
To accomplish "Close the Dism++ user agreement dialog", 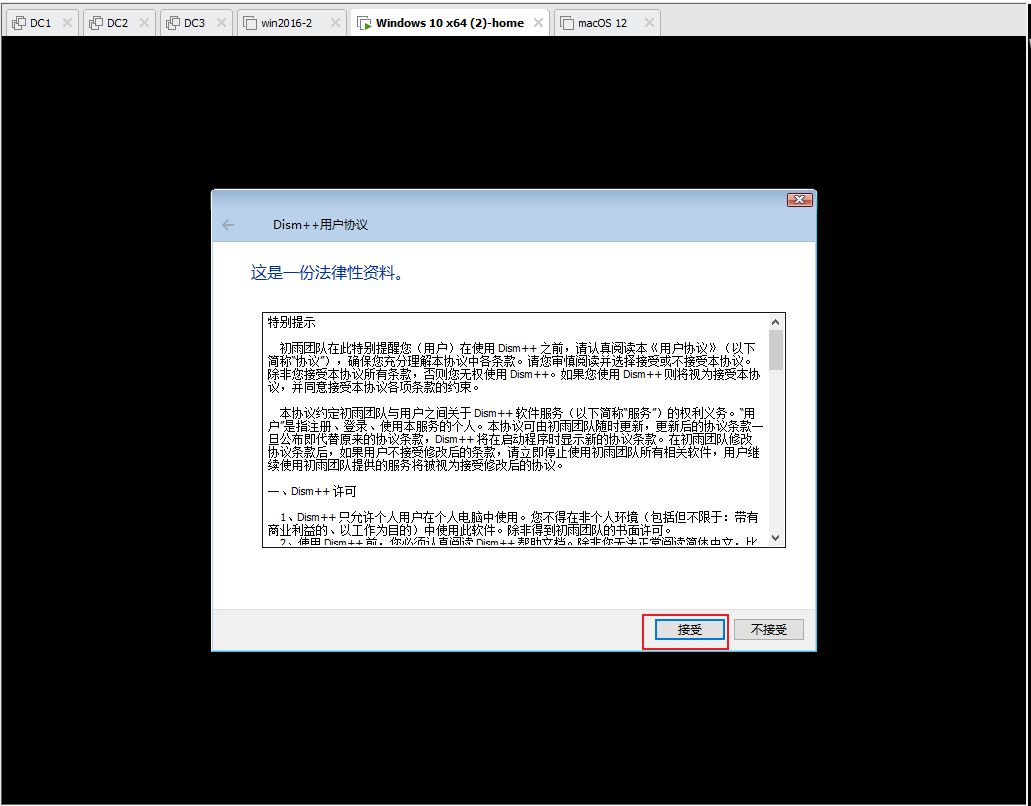I will [x=799, y=200].
